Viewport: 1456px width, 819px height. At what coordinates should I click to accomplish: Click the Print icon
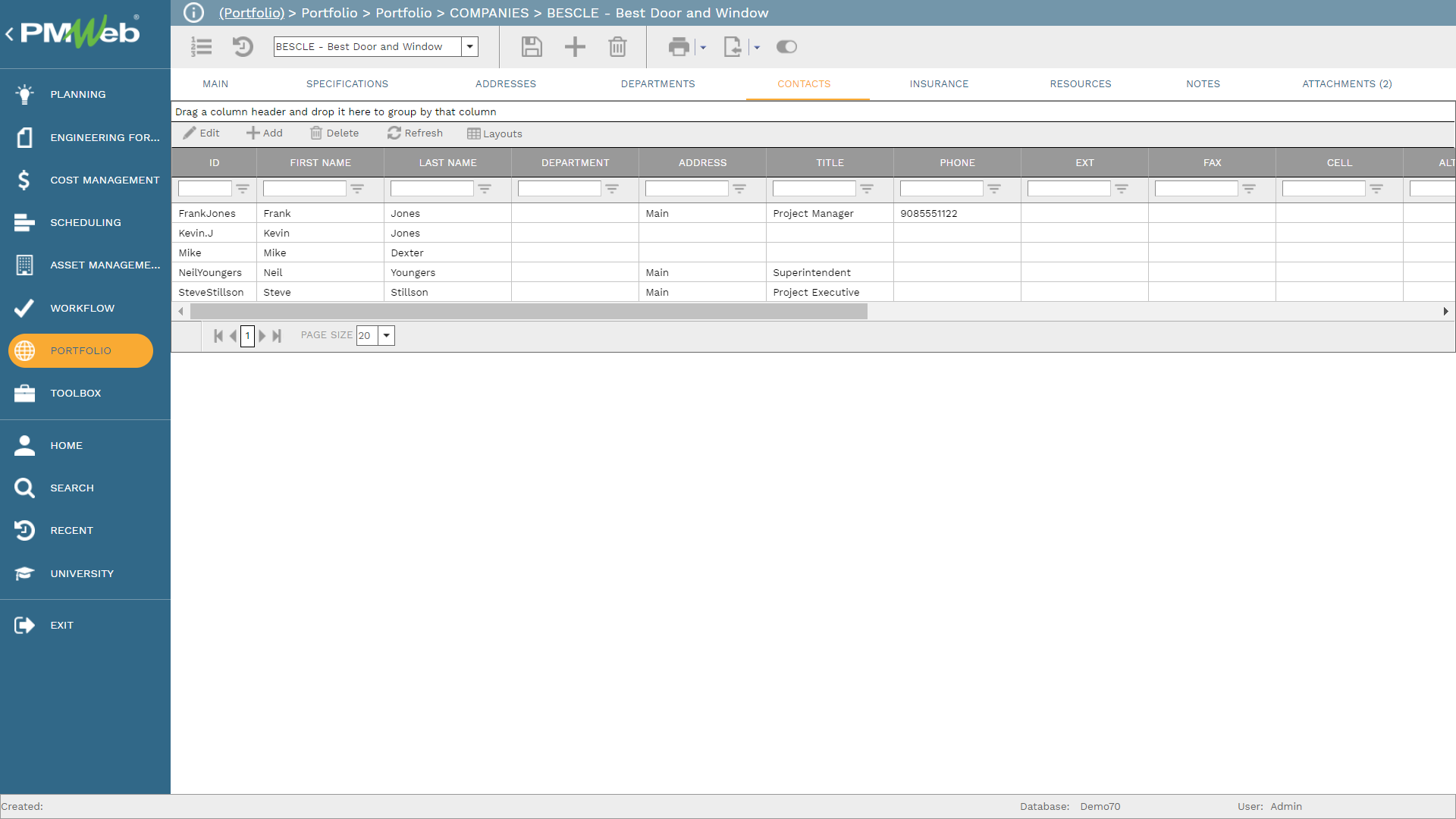click(x=678, y=47)
